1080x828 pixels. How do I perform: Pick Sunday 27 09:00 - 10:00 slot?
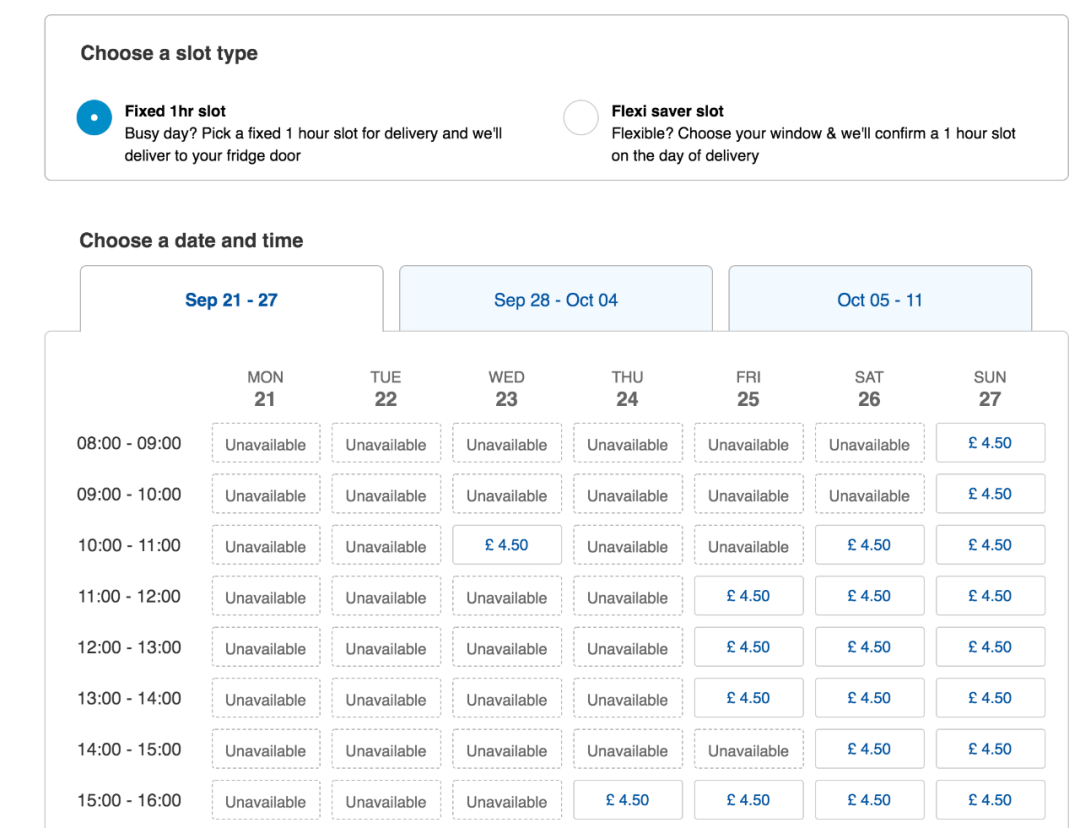pyautogui.click(x=990, y=494)
